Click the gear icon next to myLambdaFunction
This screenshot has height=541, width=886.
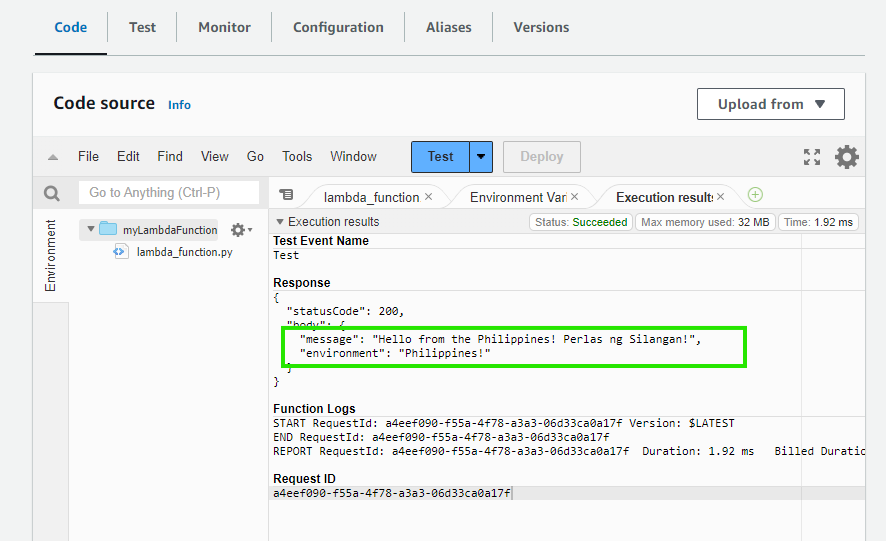coord(238,230)
